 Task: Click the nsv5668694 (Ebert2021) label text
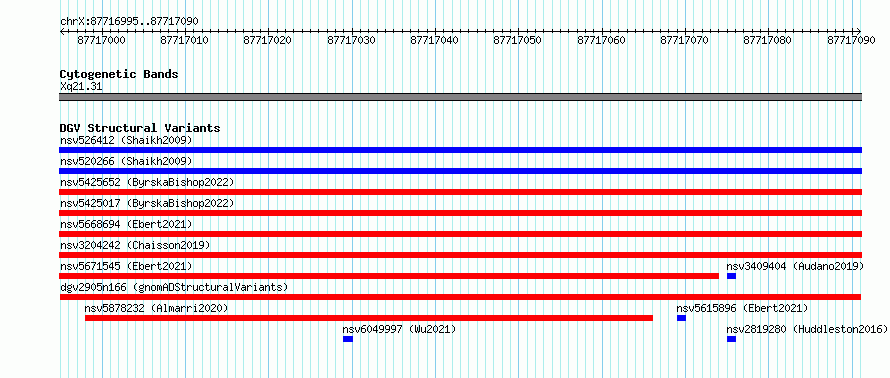(x=126, y=224)
